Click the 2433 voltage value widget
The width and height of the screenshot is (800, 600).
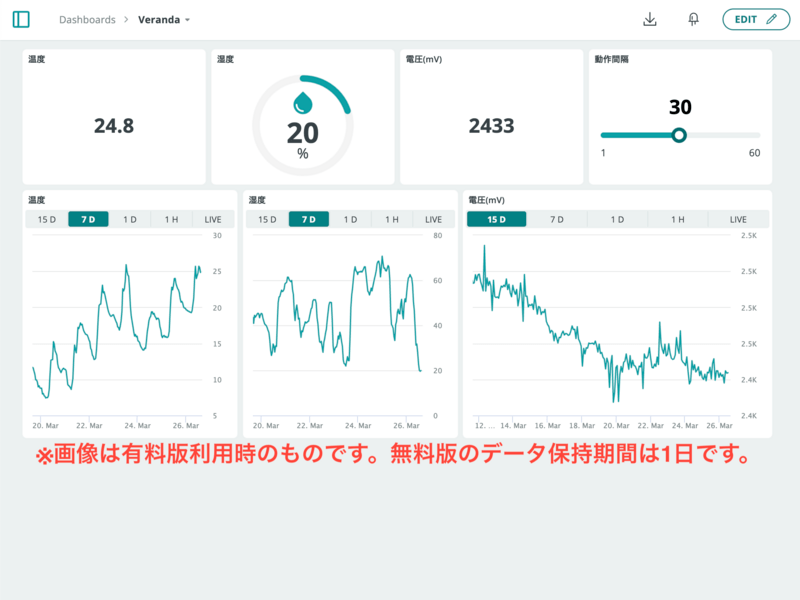coord(491,126)
